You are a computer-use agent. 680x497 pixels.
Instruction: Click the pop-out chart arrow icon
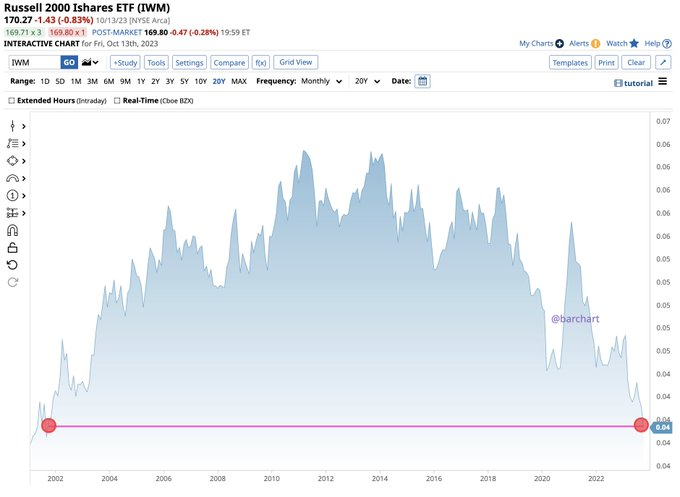(663, 62)
